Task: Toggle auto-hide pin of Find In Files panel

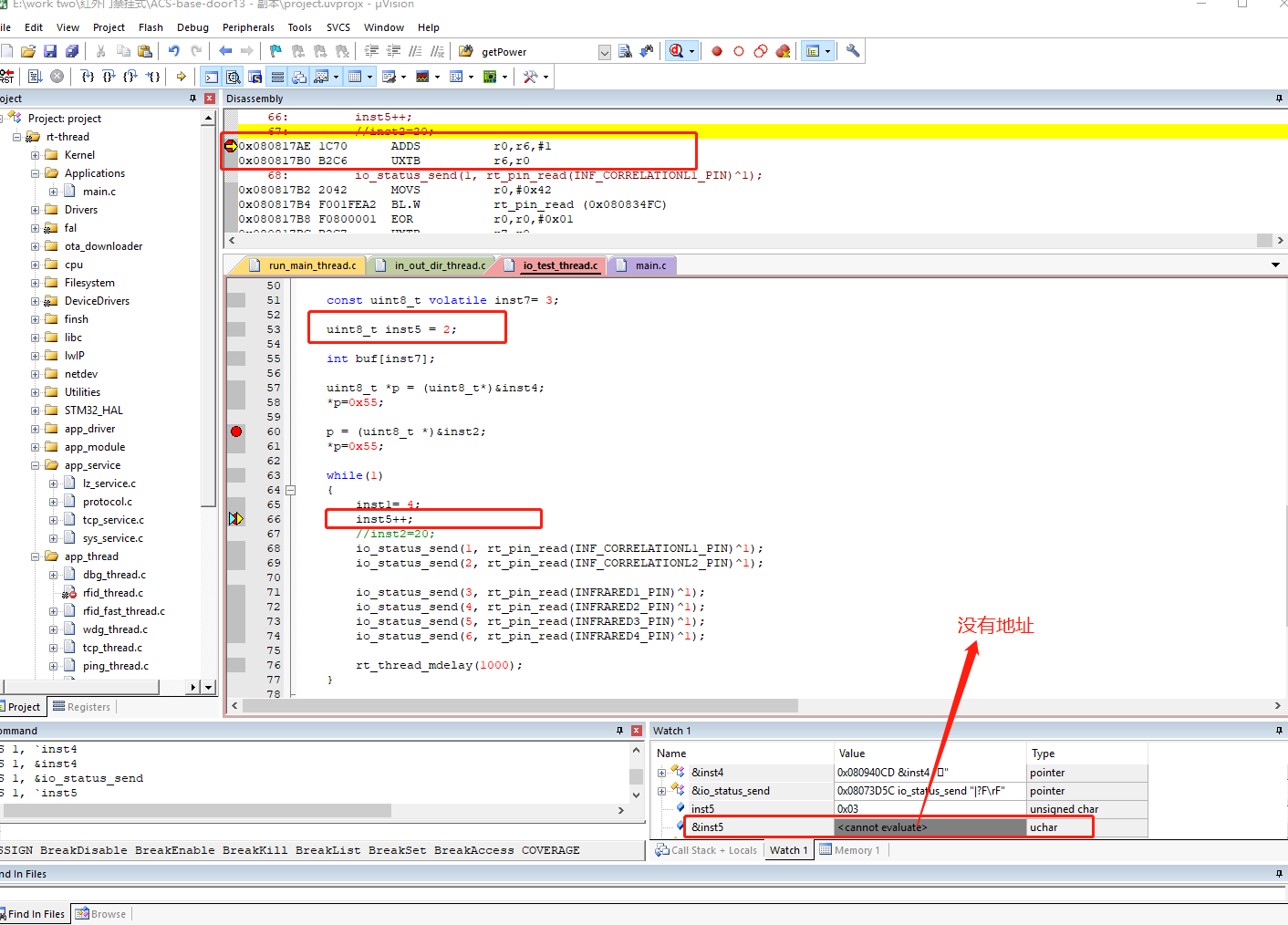Action: pyautogui.click(x=1279, y=874)
